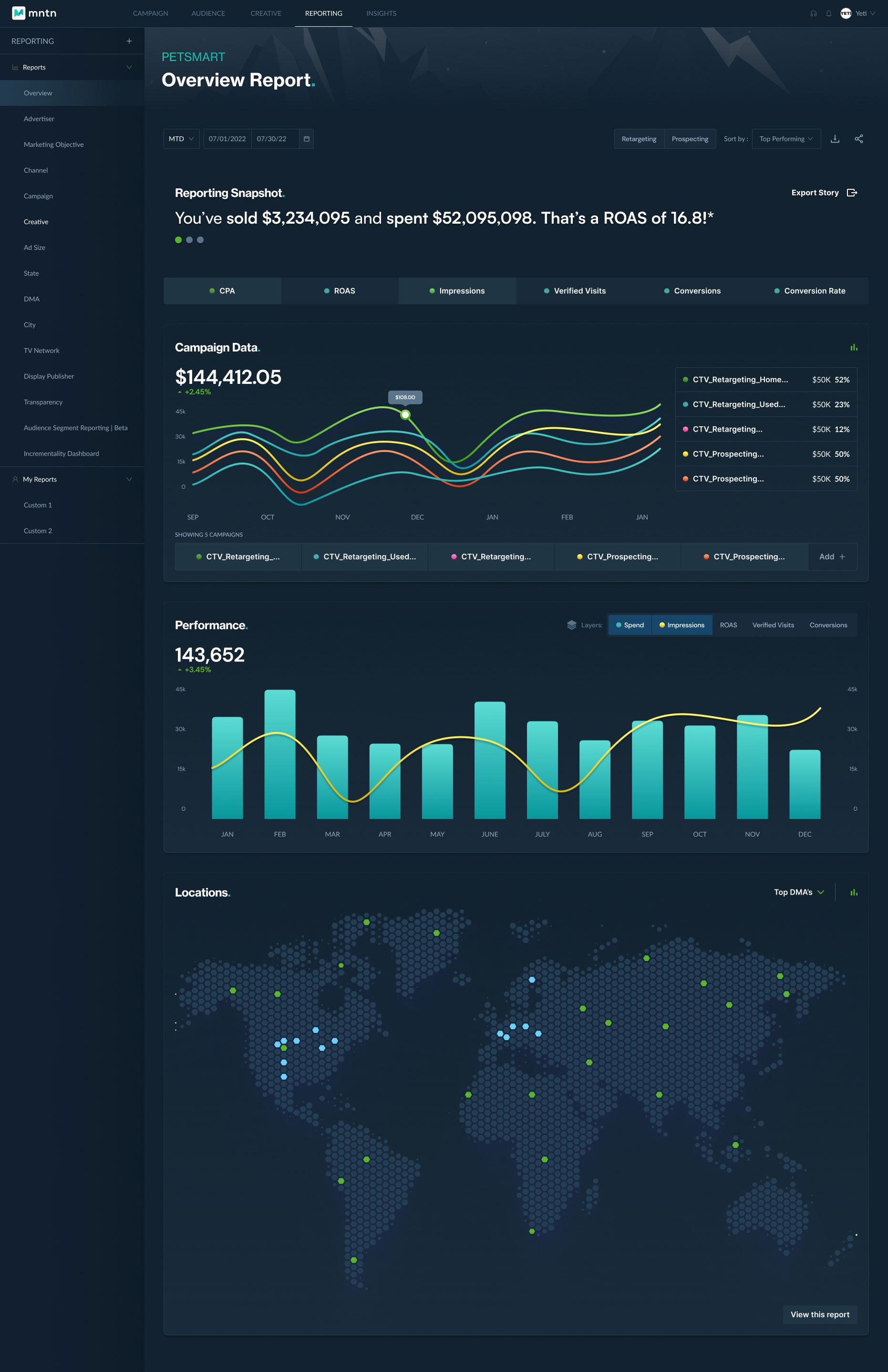Switch to the INSIGHTS top tab

point(381,13)
